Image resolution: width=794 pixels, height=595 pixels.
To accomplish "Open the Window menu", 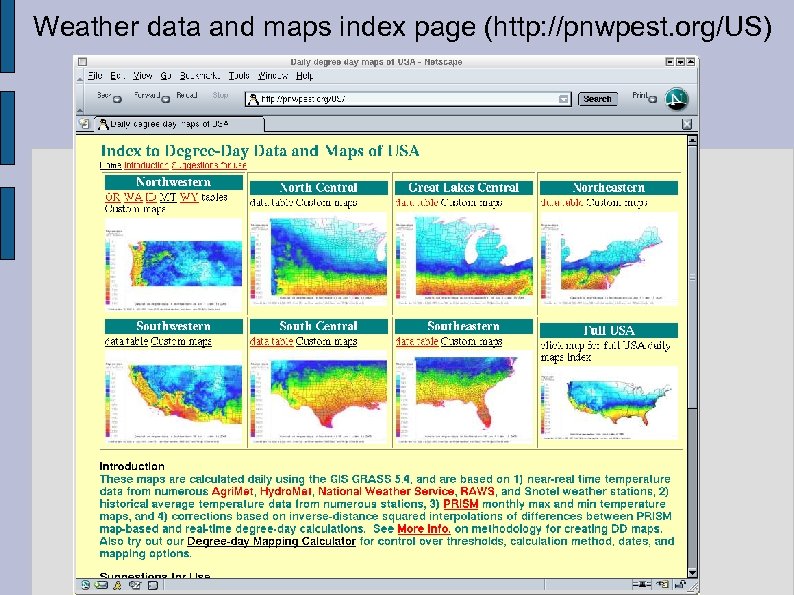I will 272,75.
